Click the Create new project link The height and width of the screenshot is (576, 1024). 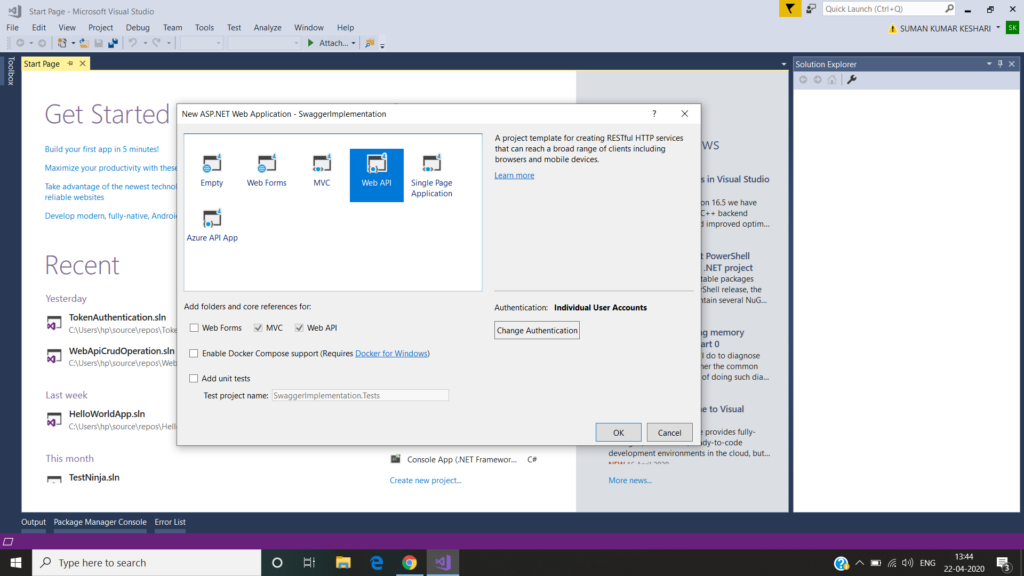pos(425,480)
